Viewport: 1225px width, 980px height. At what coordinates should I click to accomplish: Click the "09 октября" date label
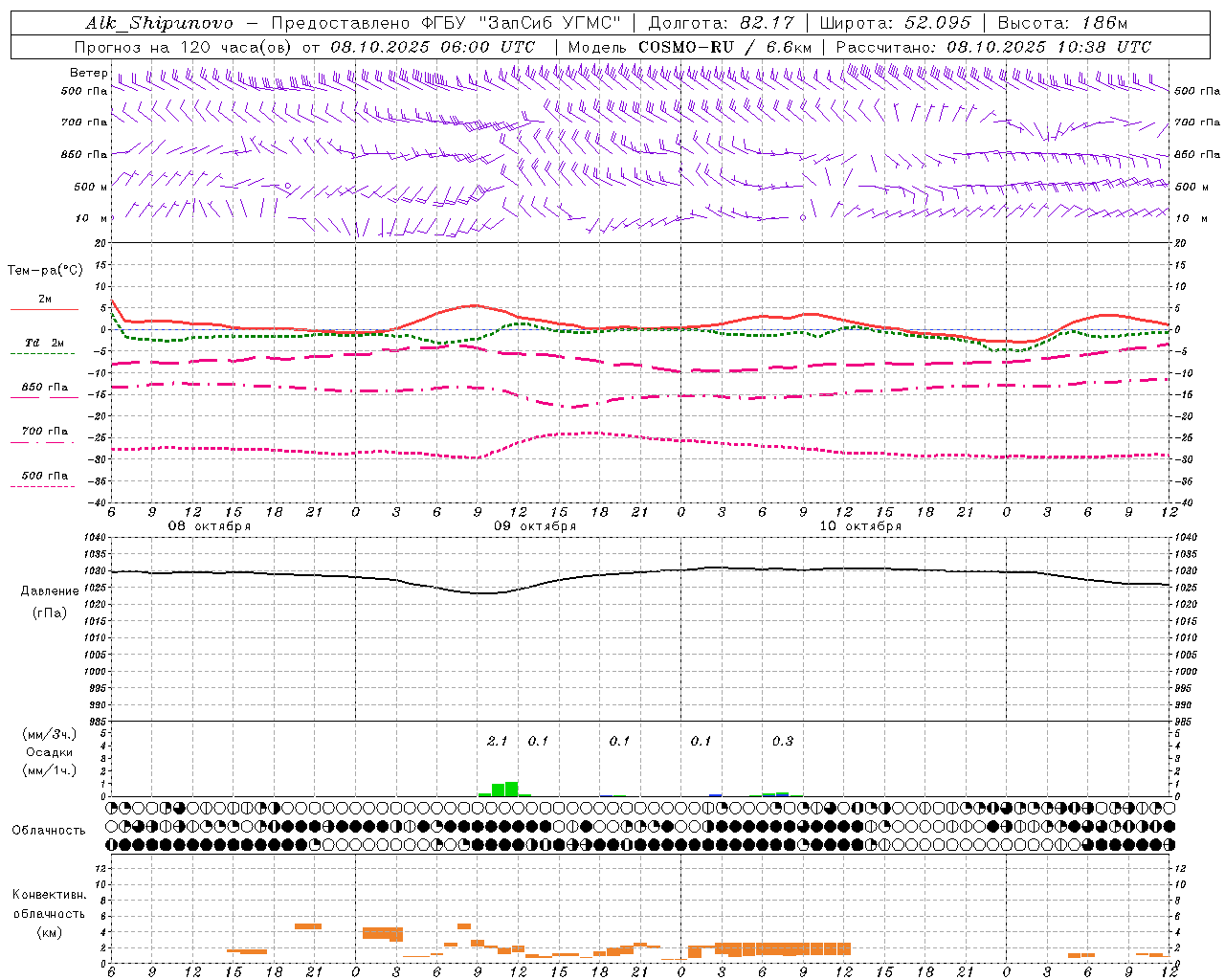point(535,526)
